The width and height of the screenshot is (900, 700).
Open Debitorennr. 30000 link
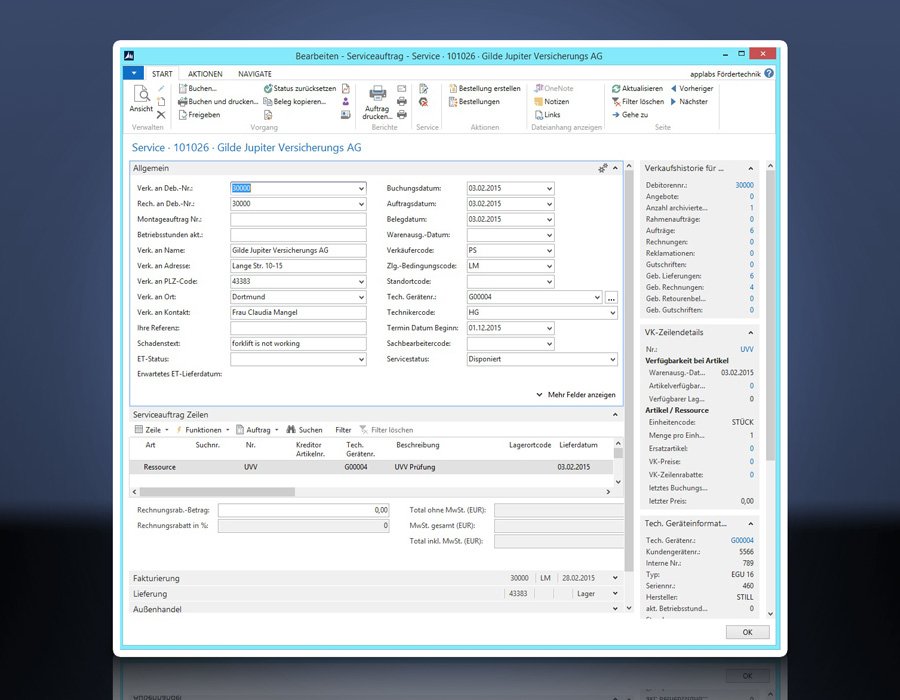pos(744,185)
